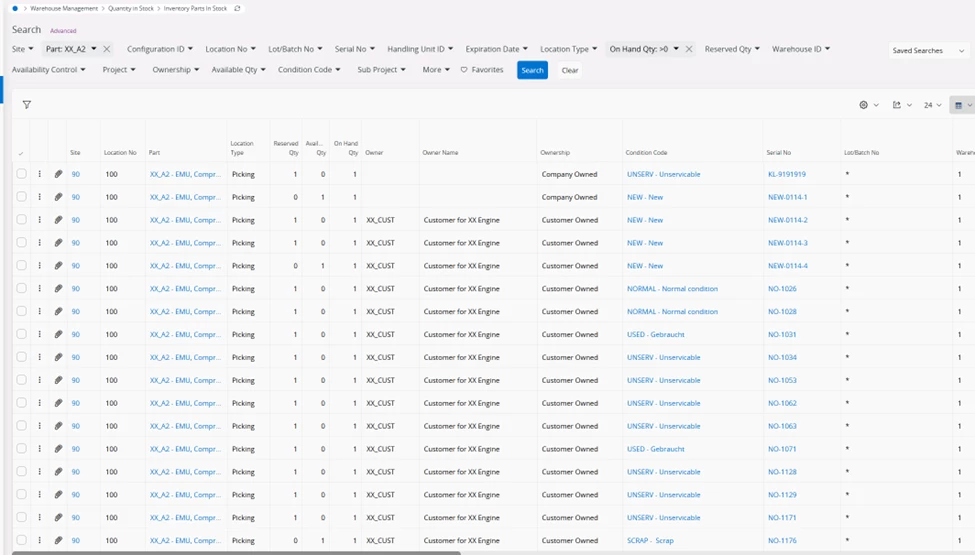The image size is (975, 555).
Task: Switch the table view layout icon
Action: click(963, 106)
